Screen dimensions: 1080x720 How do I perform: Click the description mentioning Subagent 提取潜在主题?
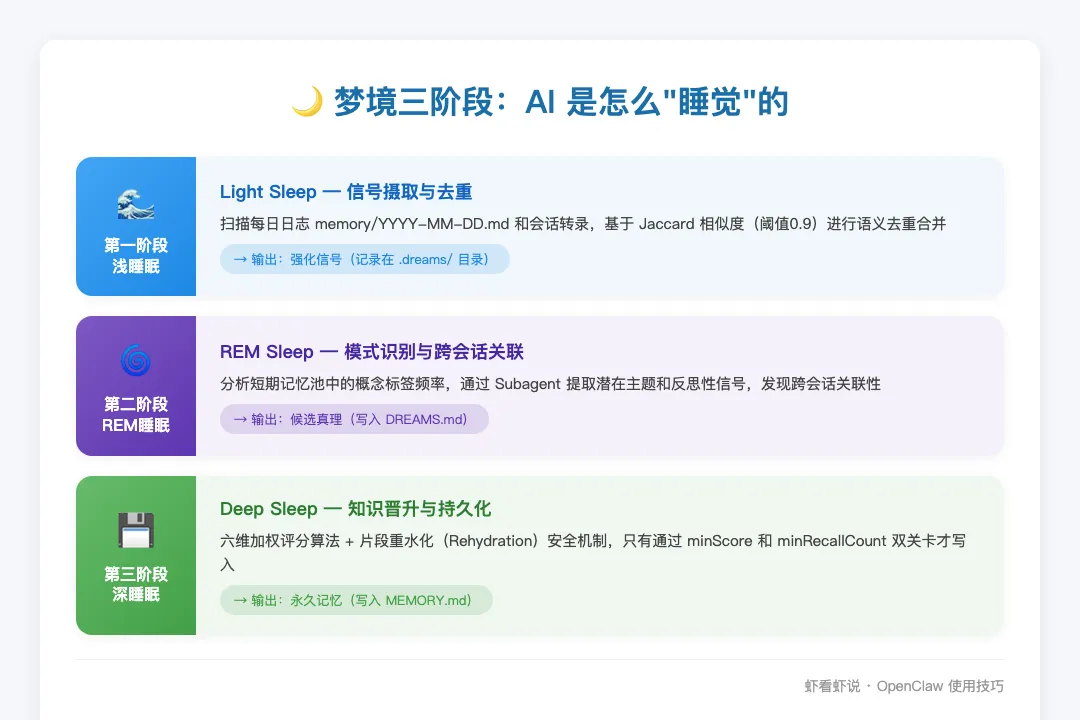tap(550, 384)
